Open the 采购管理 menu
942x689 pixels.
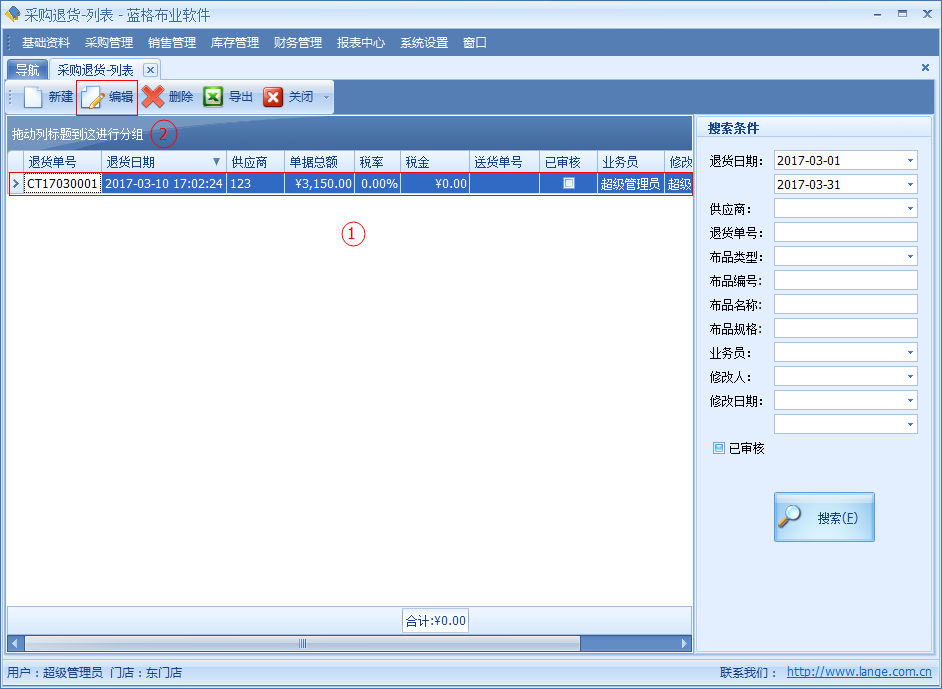[109, 43]
